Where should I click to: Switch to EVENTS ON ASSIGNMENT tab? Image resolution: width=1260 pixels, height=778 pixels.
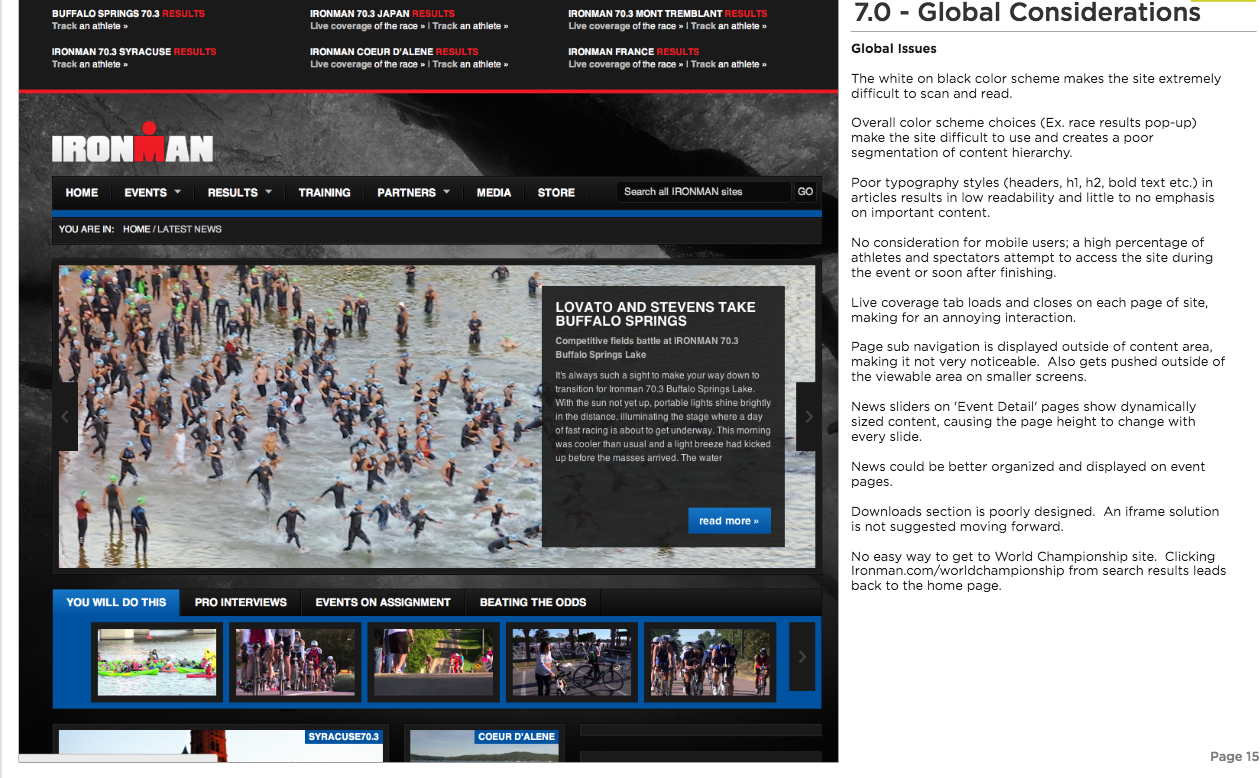pos(383,602)
